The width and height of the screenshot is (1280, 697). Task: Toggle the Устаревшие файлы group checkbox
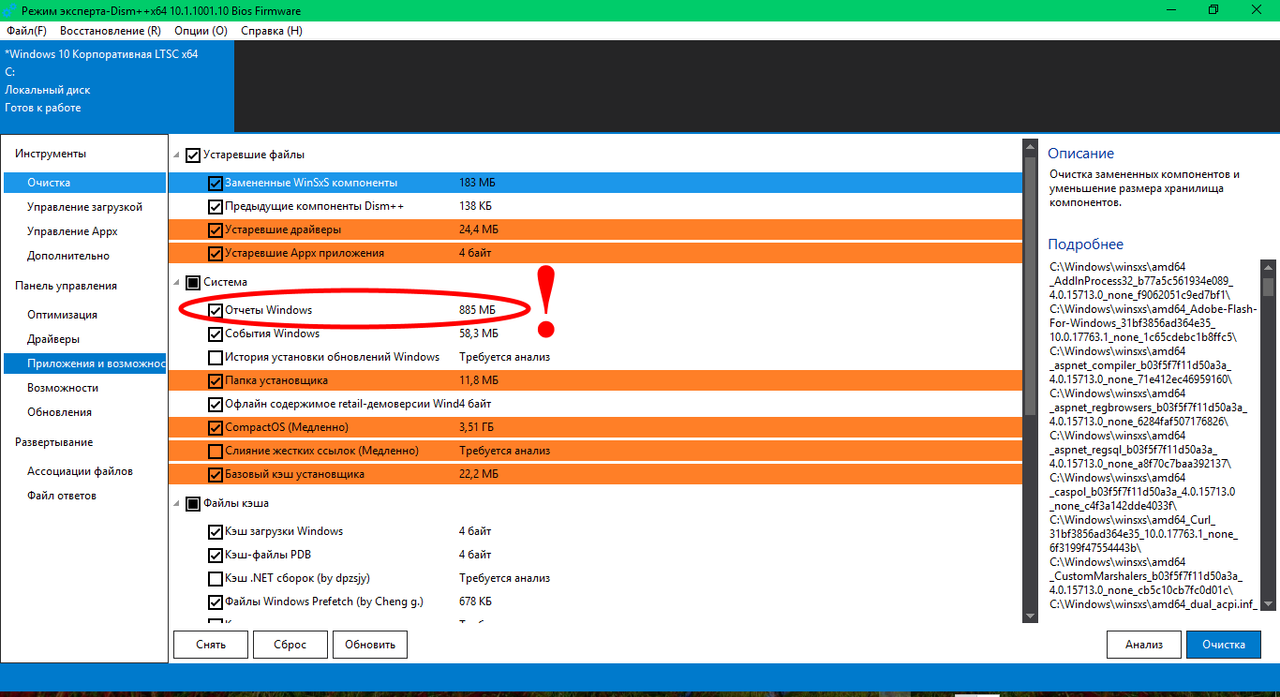pos(194,155)
